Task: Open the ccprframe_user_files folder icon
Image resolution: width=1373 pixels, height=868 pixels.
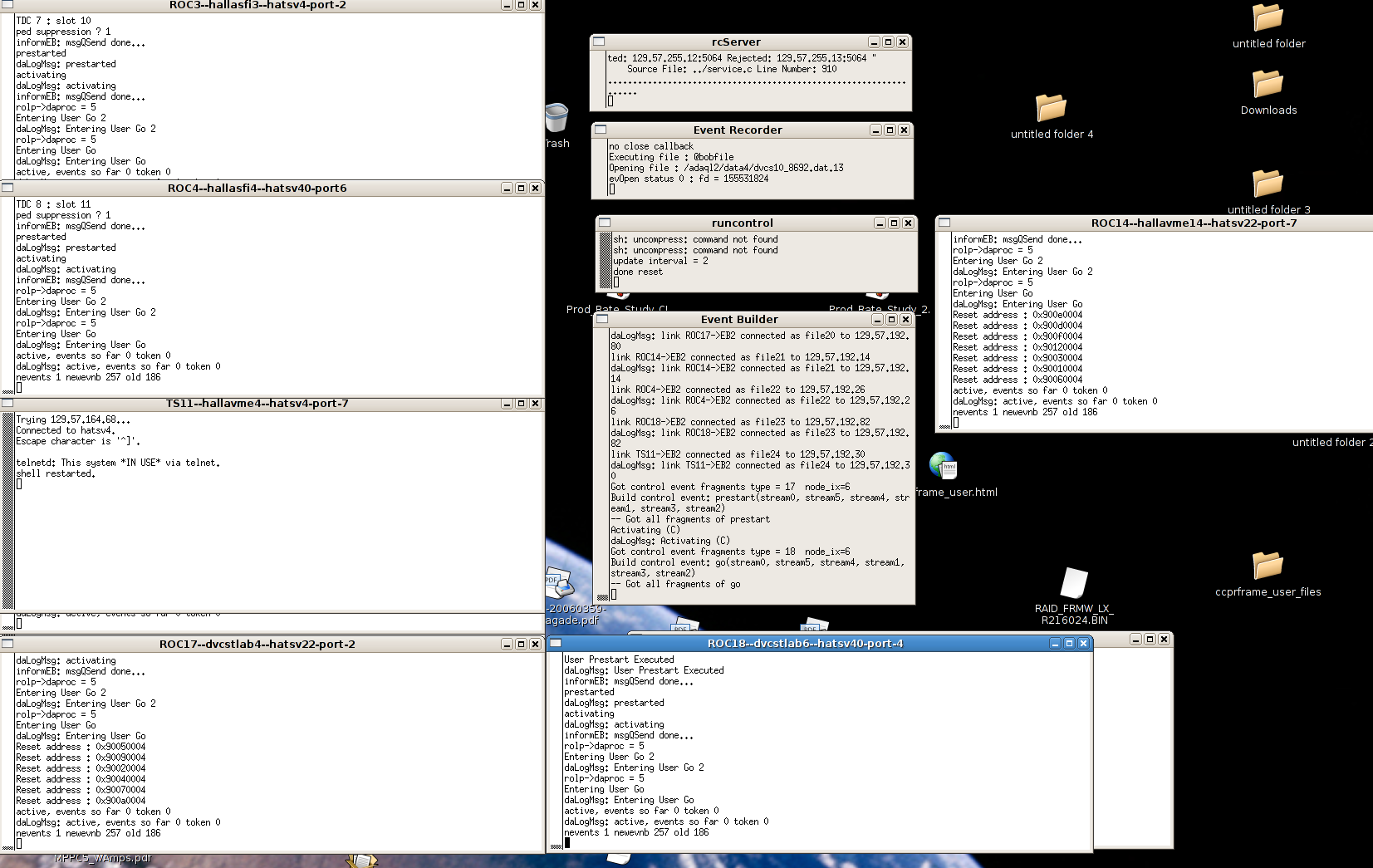Action: tap(1268, 566)
